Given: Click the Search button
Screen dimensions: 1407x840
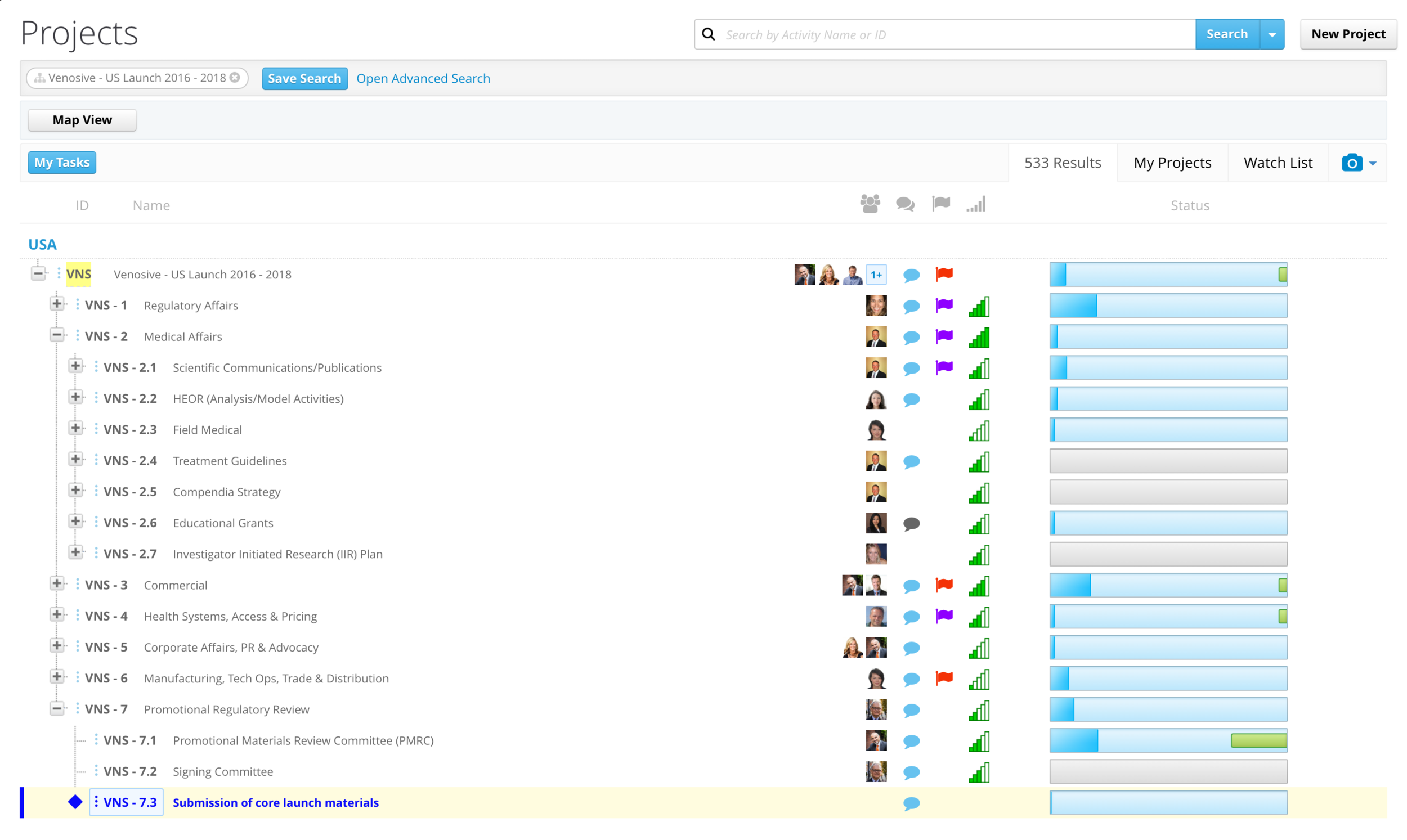Looking at the screenshot, I should 1227,34.
